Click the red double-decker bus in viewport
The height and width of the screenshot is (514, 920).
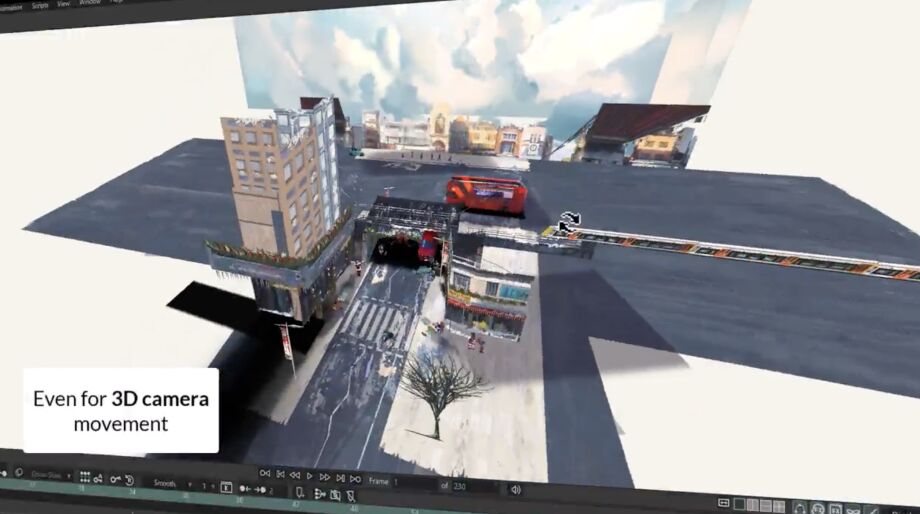(x=486, y=195)
